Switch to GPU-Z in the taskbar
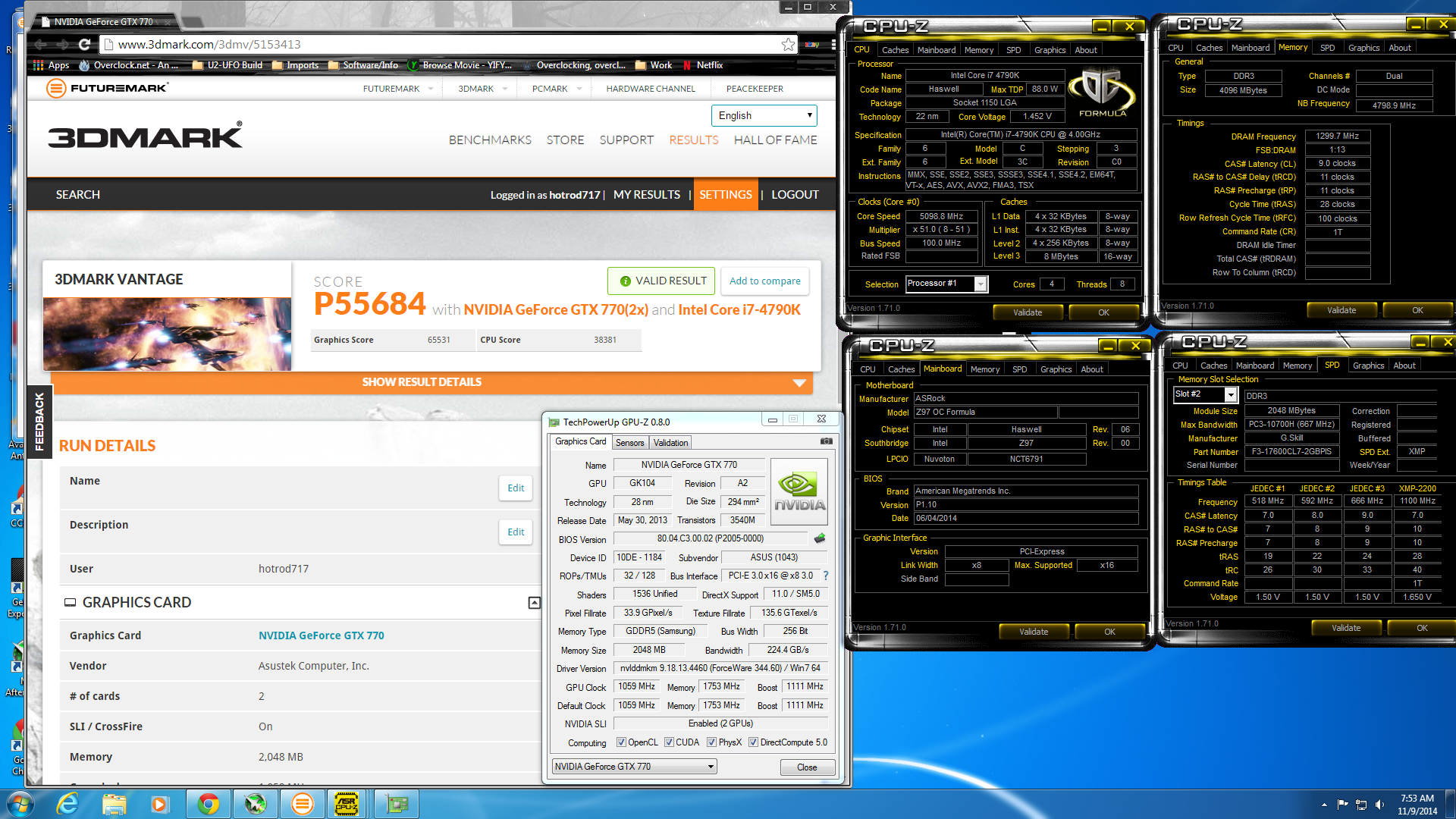This screenshot has width=1456, height=819. (397, 804)
